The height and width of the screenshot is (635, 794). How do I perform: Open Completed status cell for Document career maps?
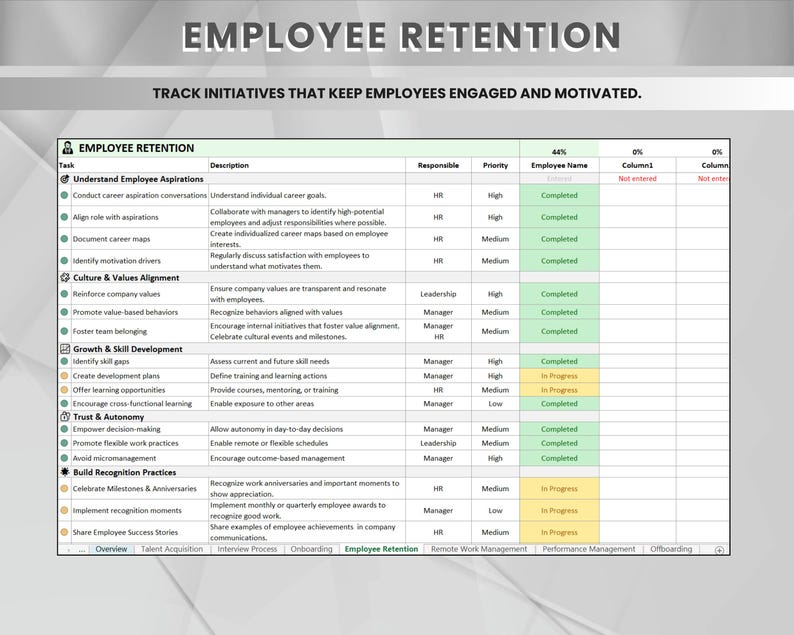coord(559,239)
